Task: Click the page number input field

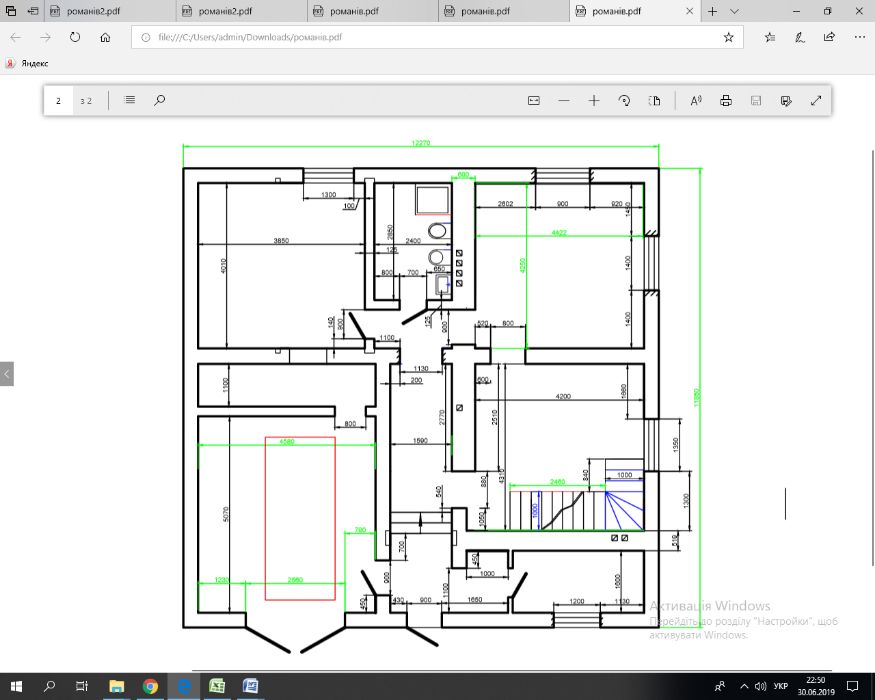Action: (x=58, y=100)
